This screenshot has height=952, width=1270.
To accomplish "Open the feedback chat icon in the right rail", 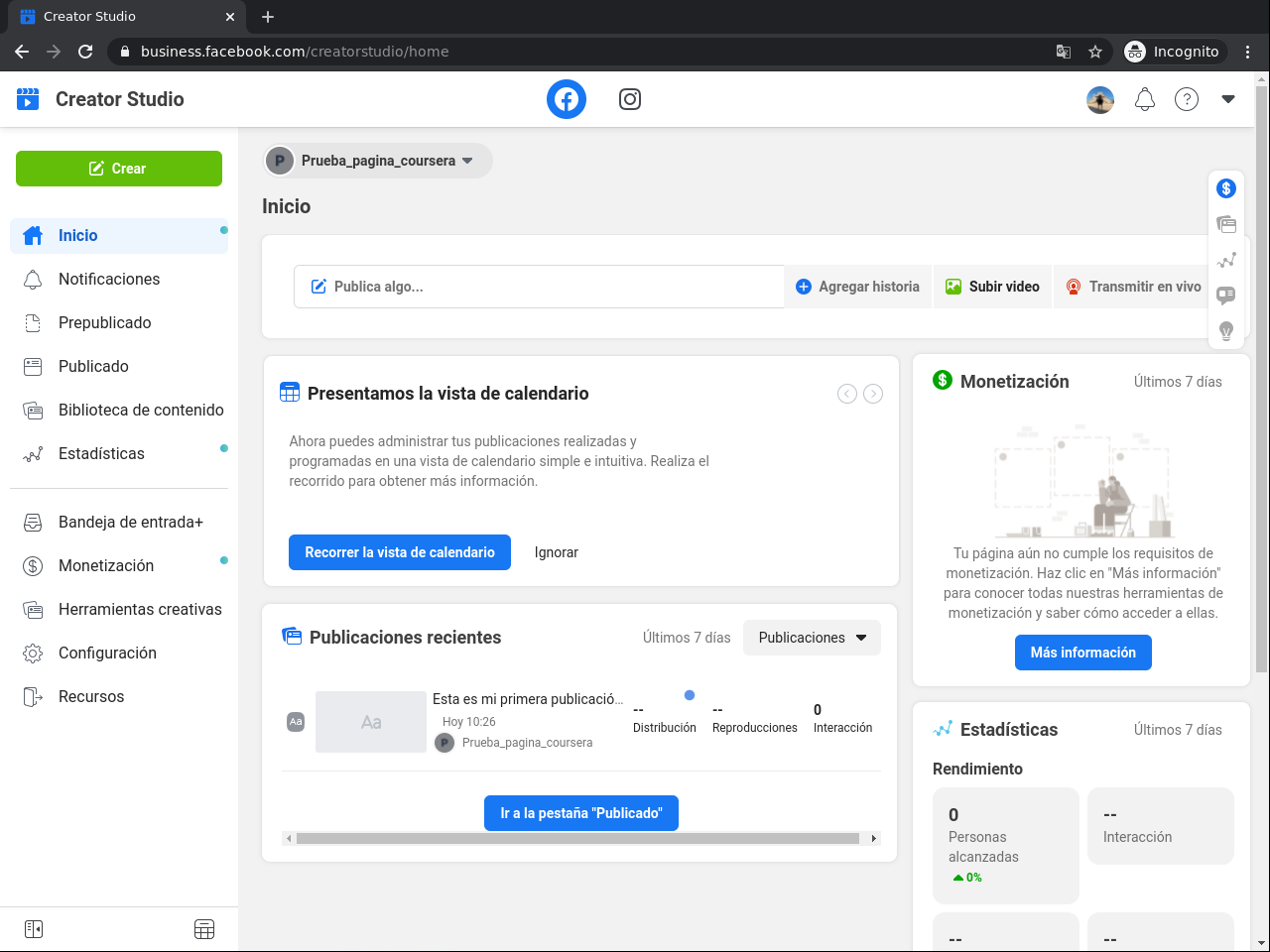I will (x=1226, y=296).
